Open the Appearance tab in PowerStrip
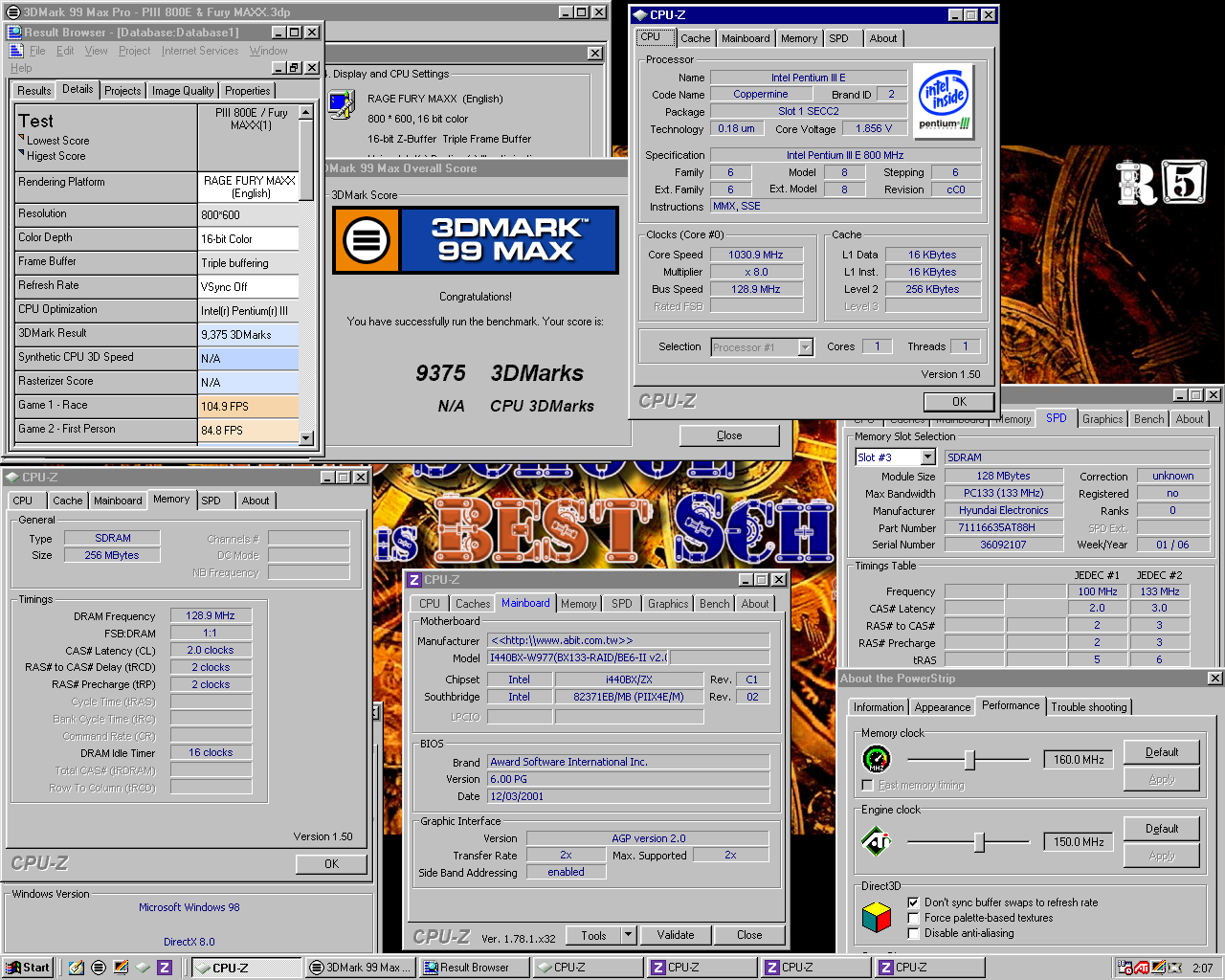Screen dimensions: 1225x980 click(x=942, y=707)
